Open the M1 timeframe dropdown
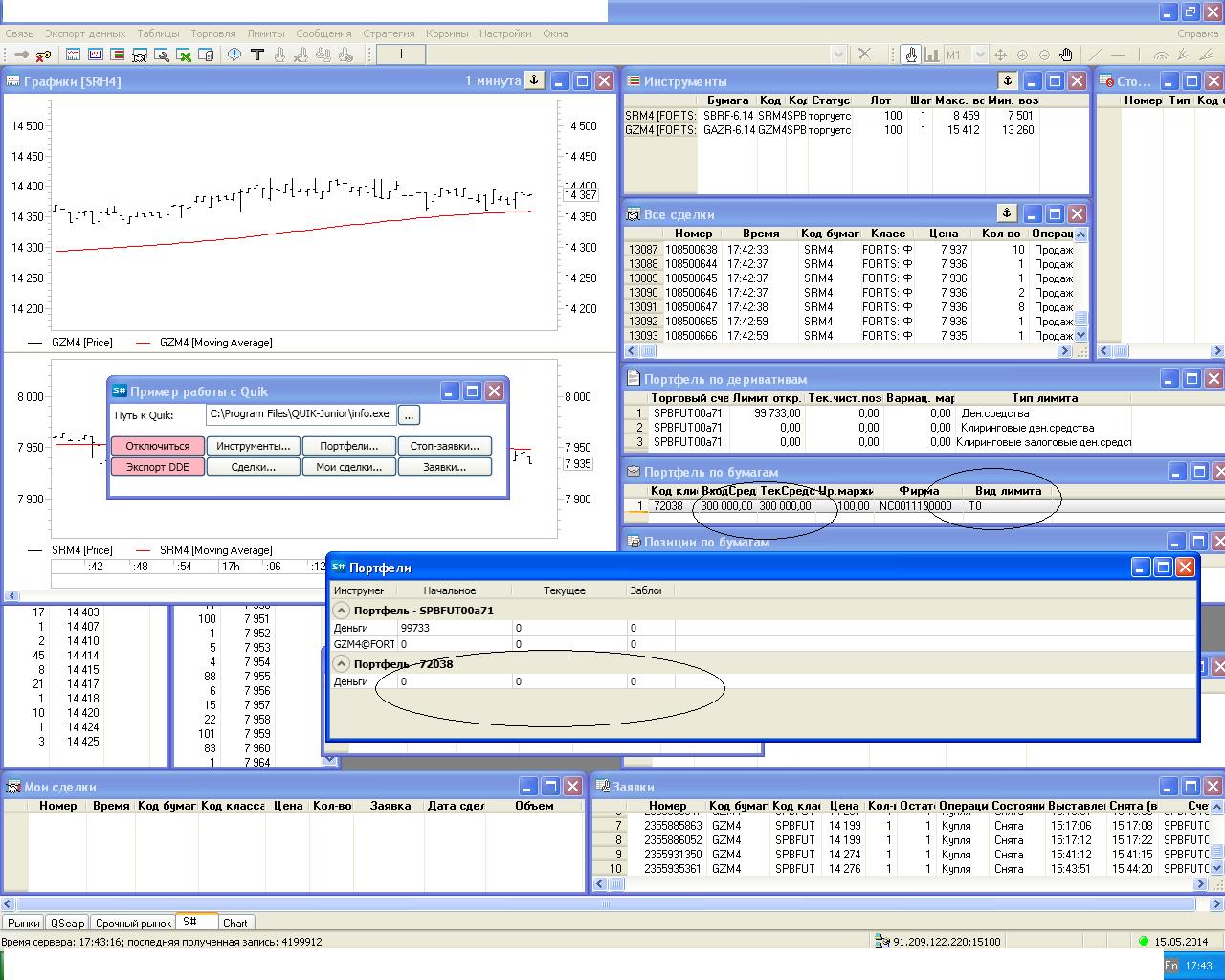This screenshot has width=1225, height=980. [978, 55]
